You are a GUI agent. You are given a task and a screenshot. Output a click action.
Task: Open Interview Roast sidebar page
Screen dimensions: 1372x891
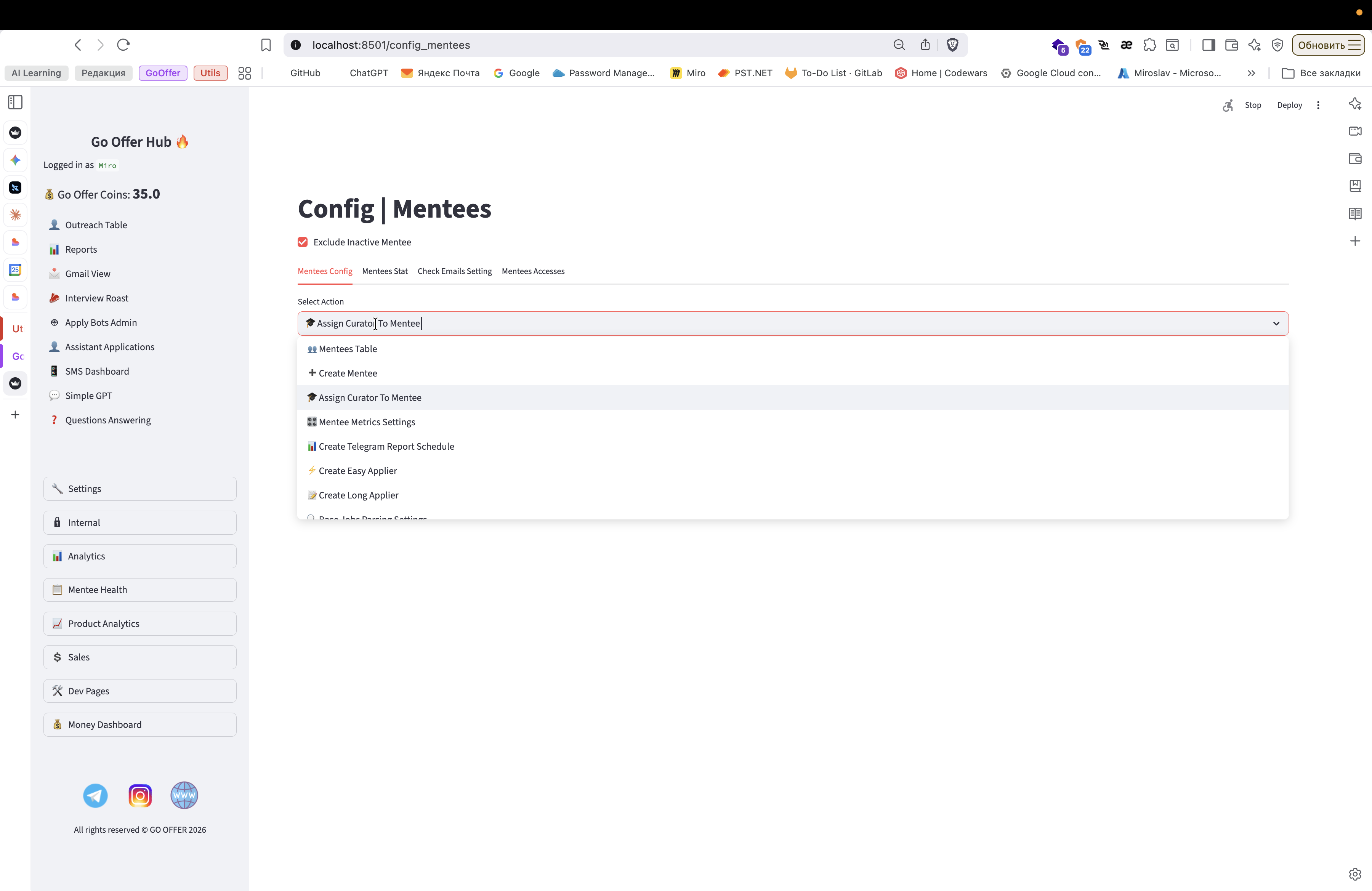[96, 298]
